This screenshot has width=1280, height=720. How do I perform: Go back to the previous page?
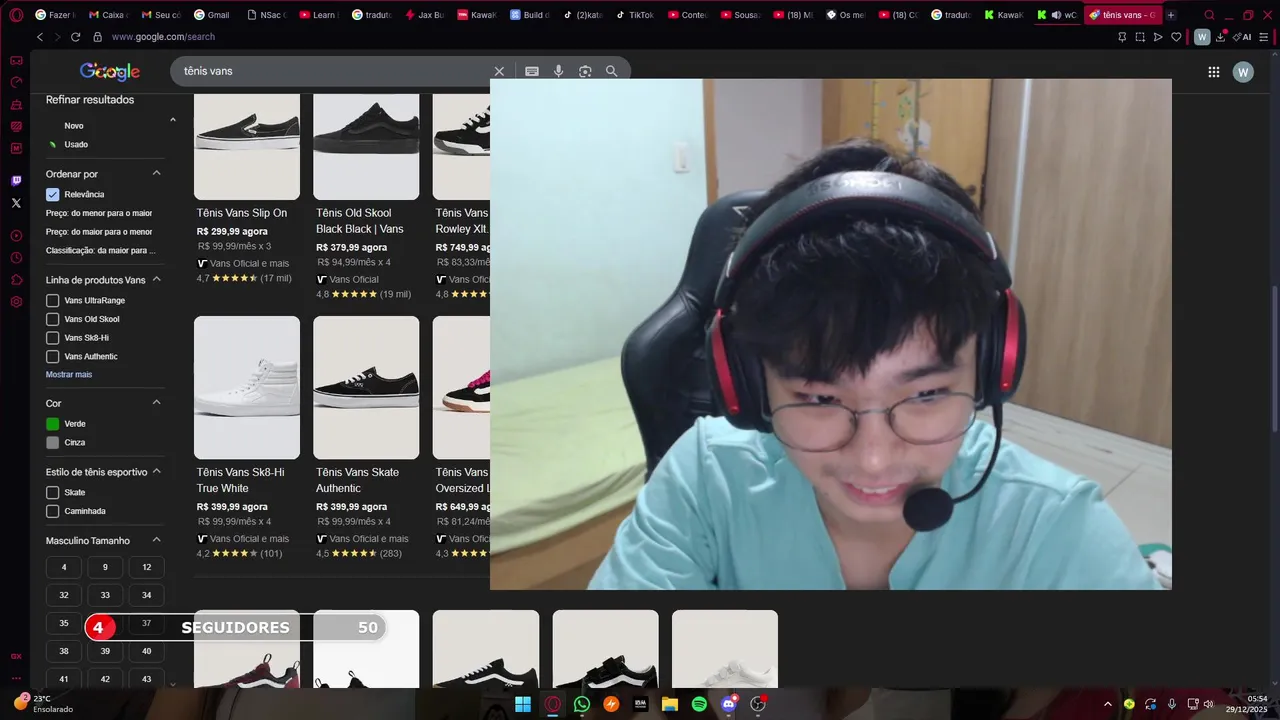click(40, 37)
